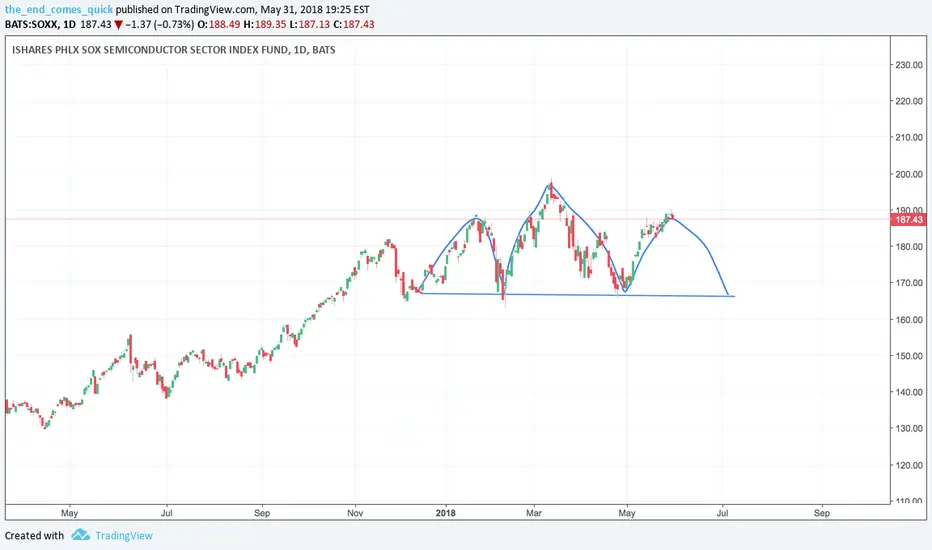
Task: Click the 230.00 price axis label
Action: click(909, 65)
